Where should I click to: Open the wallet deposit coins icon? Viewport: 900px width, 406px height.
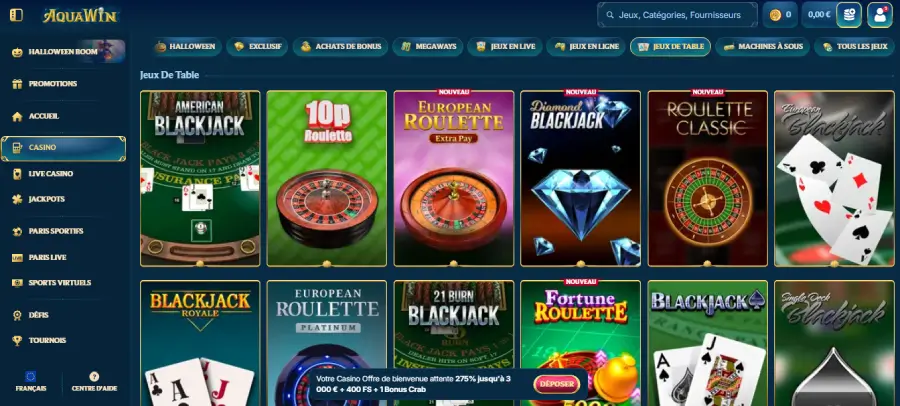click(x=849, y=15)
